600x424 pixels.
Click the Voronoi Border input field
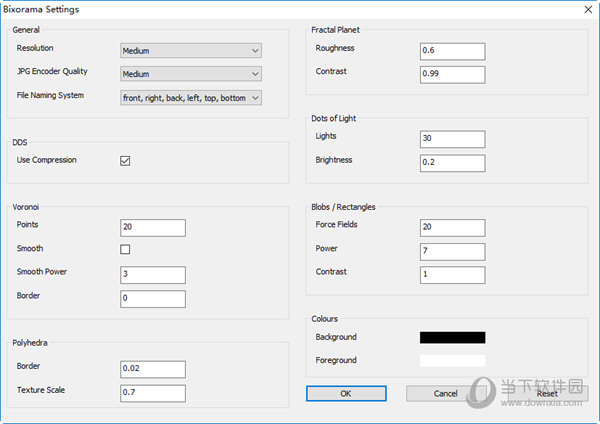[x=153, y=298]
